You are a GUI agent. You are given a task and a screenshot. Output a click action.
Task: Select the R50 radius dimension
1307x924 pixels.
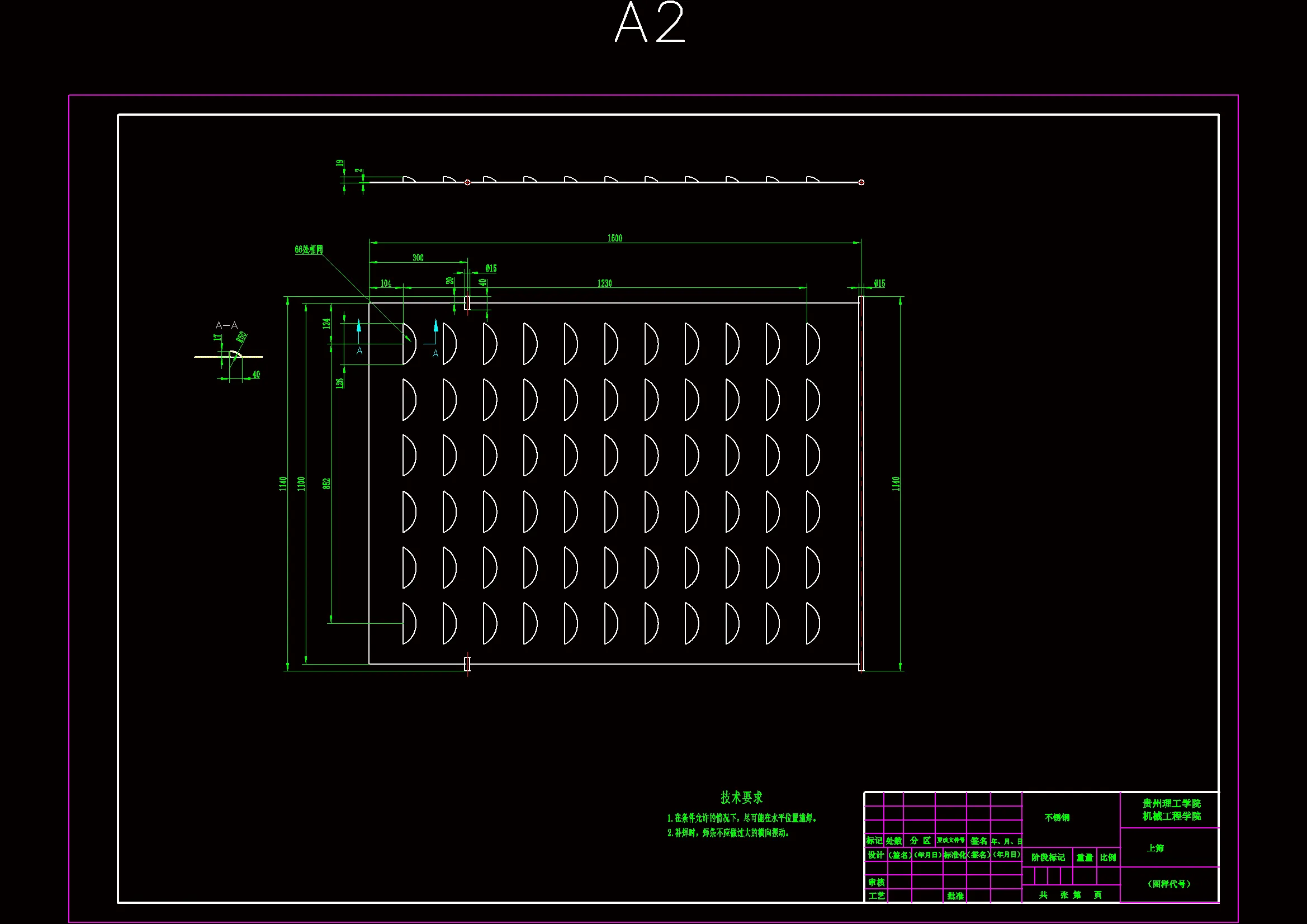(x=242, y=337)
